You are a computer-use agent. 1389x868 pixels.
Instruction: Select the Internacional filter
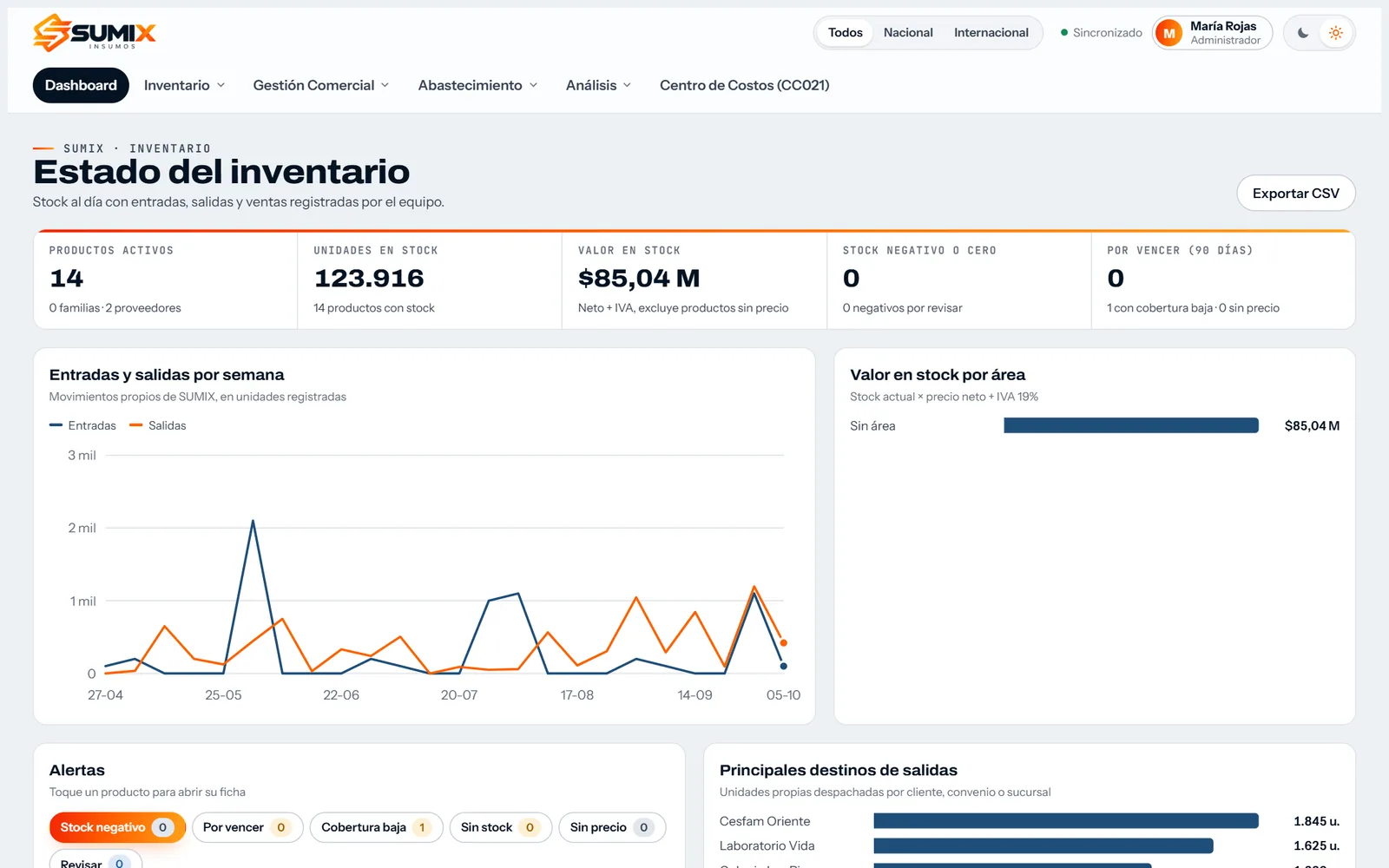(x=991, y=33)
